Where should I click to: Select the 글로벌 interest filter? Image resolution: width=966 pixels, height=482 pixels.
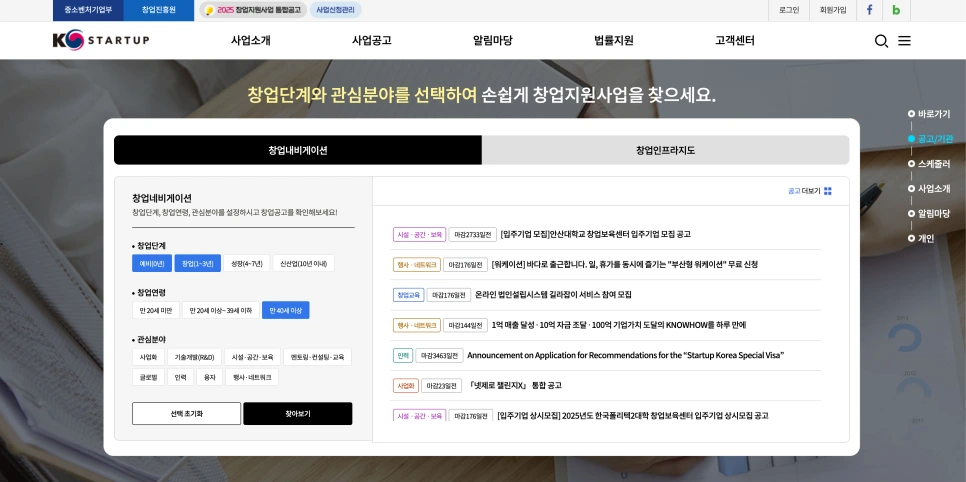(148, 377)
